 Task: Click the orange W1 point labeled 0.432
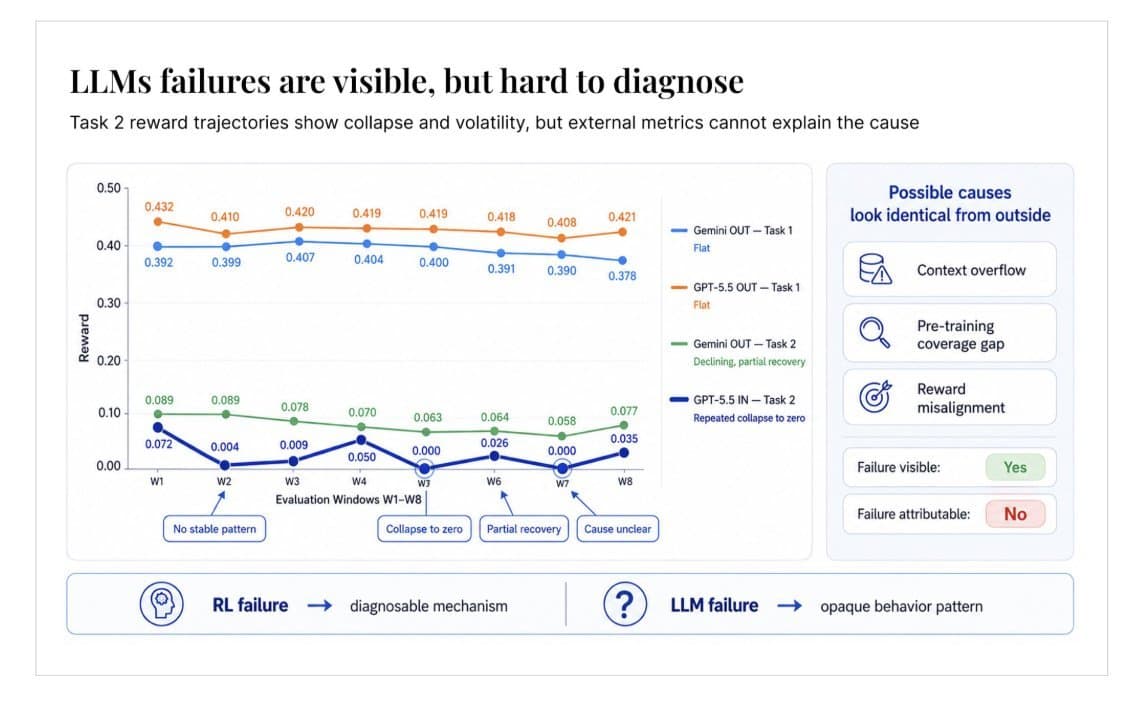(x=158, y=222)
